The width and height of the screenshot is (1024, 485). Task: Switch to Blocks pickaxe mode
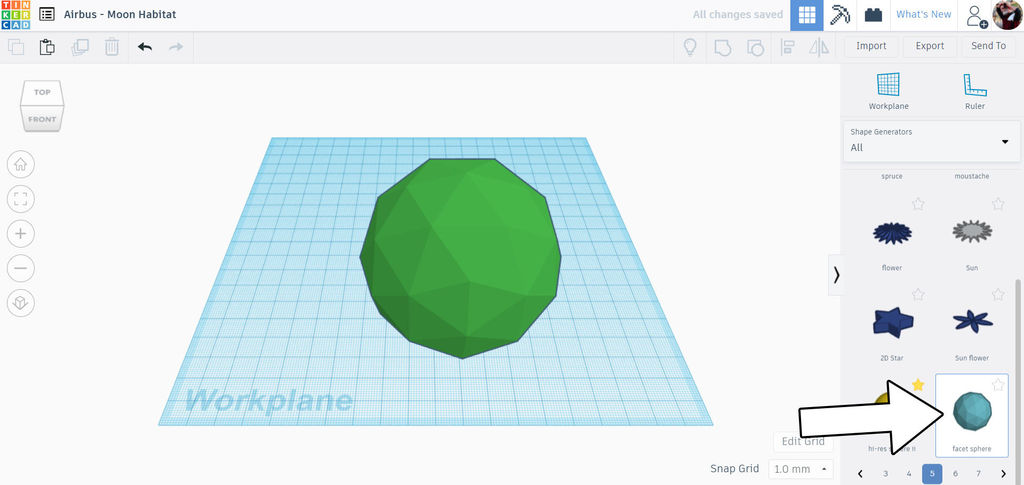(840, 14)
